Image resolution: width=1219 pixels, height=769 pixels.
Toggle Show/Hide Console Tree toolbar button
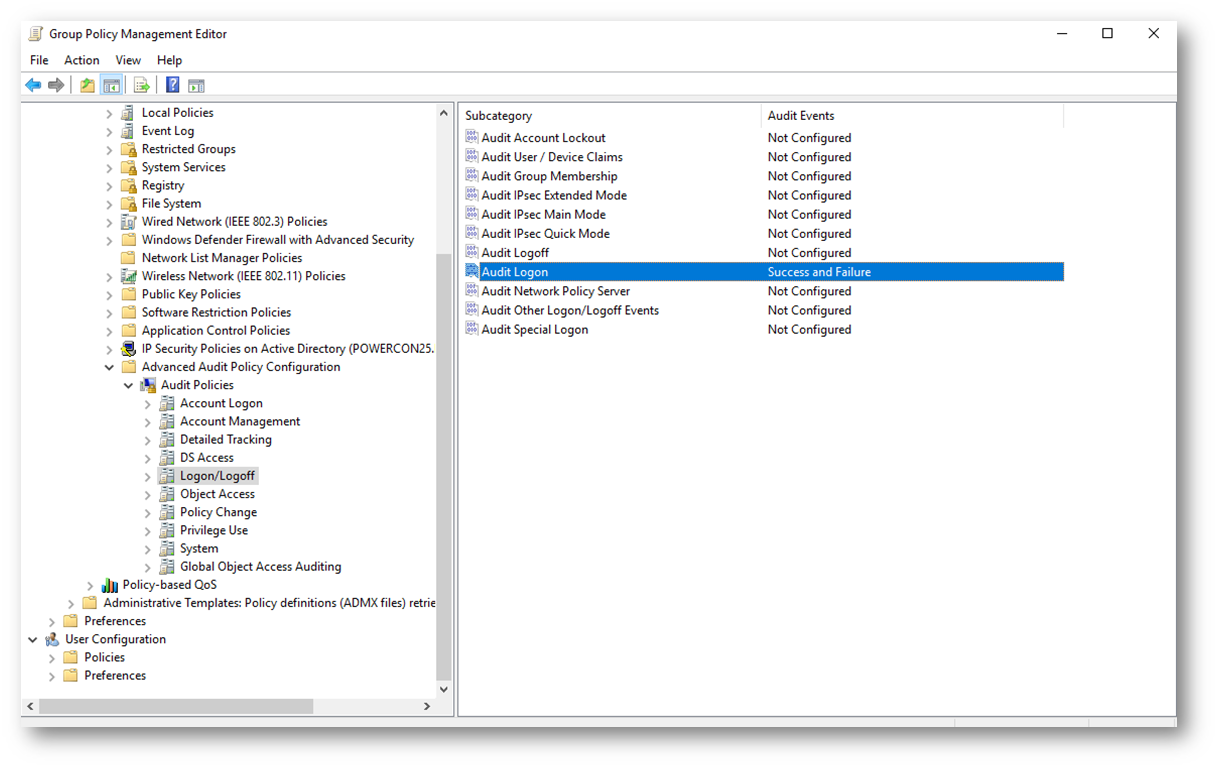[111, 86]
